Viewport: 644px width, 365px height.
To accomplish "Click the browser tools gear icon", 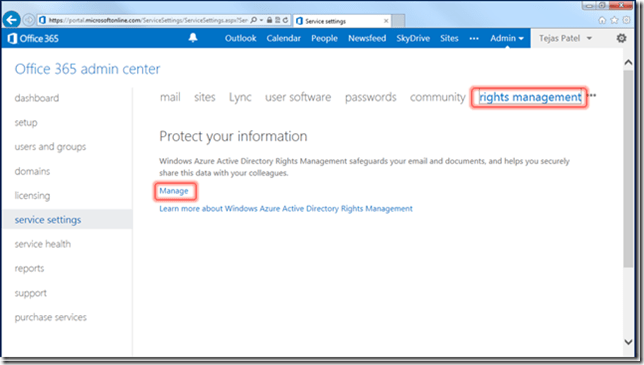I will click(626, 20).
